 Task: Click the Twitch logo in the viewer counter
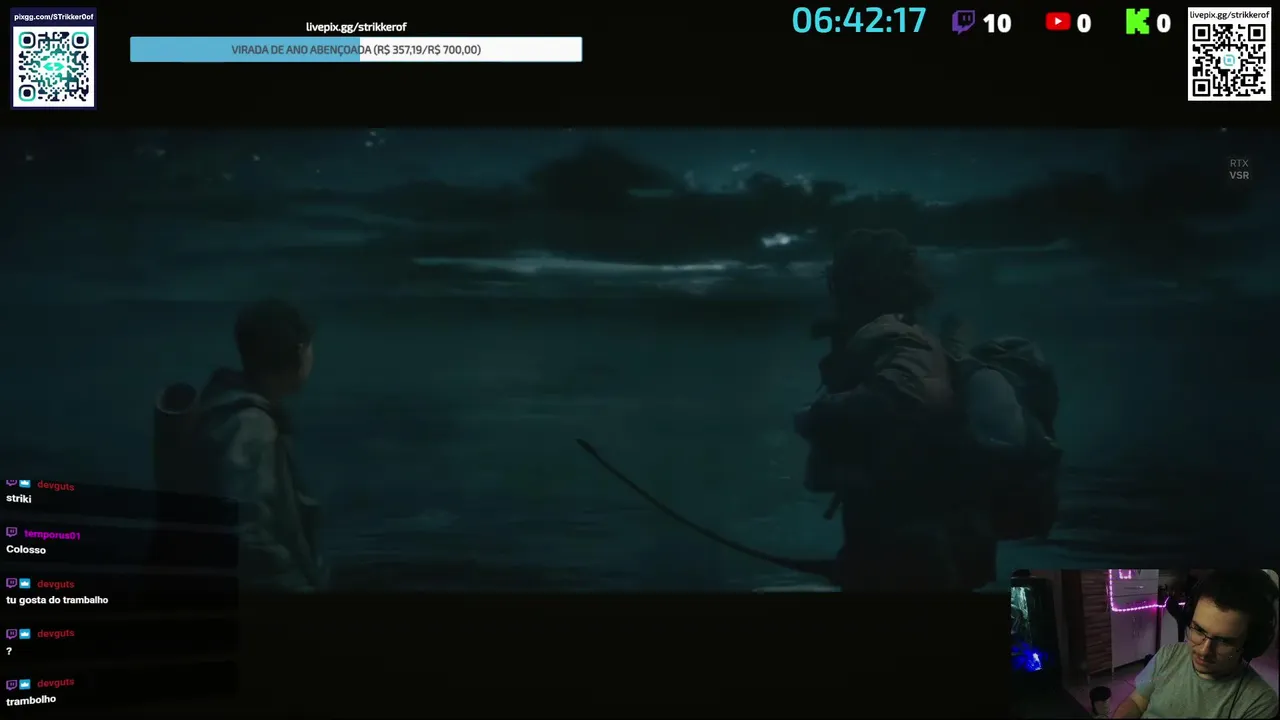click(963, 22)
